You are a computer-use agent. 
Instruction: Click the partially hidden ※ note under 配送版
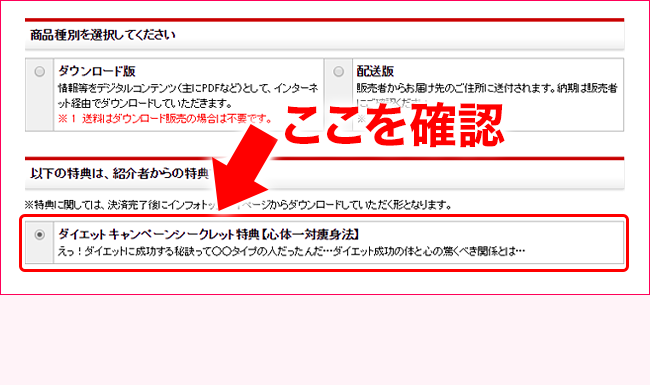point(361,119)
